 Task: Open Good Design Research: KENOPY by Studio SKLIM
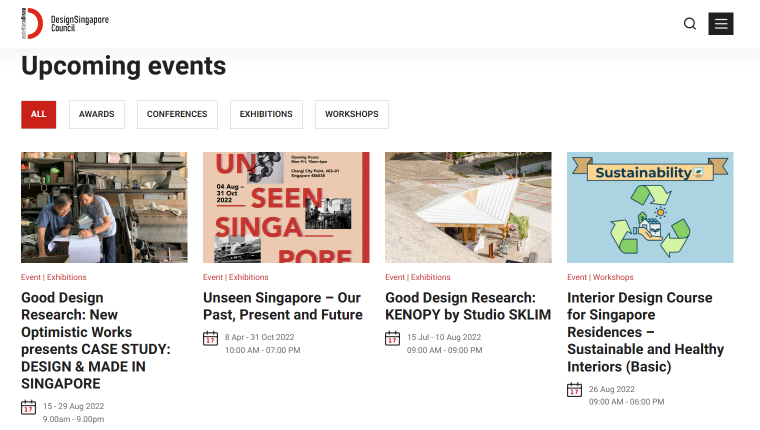468,306
